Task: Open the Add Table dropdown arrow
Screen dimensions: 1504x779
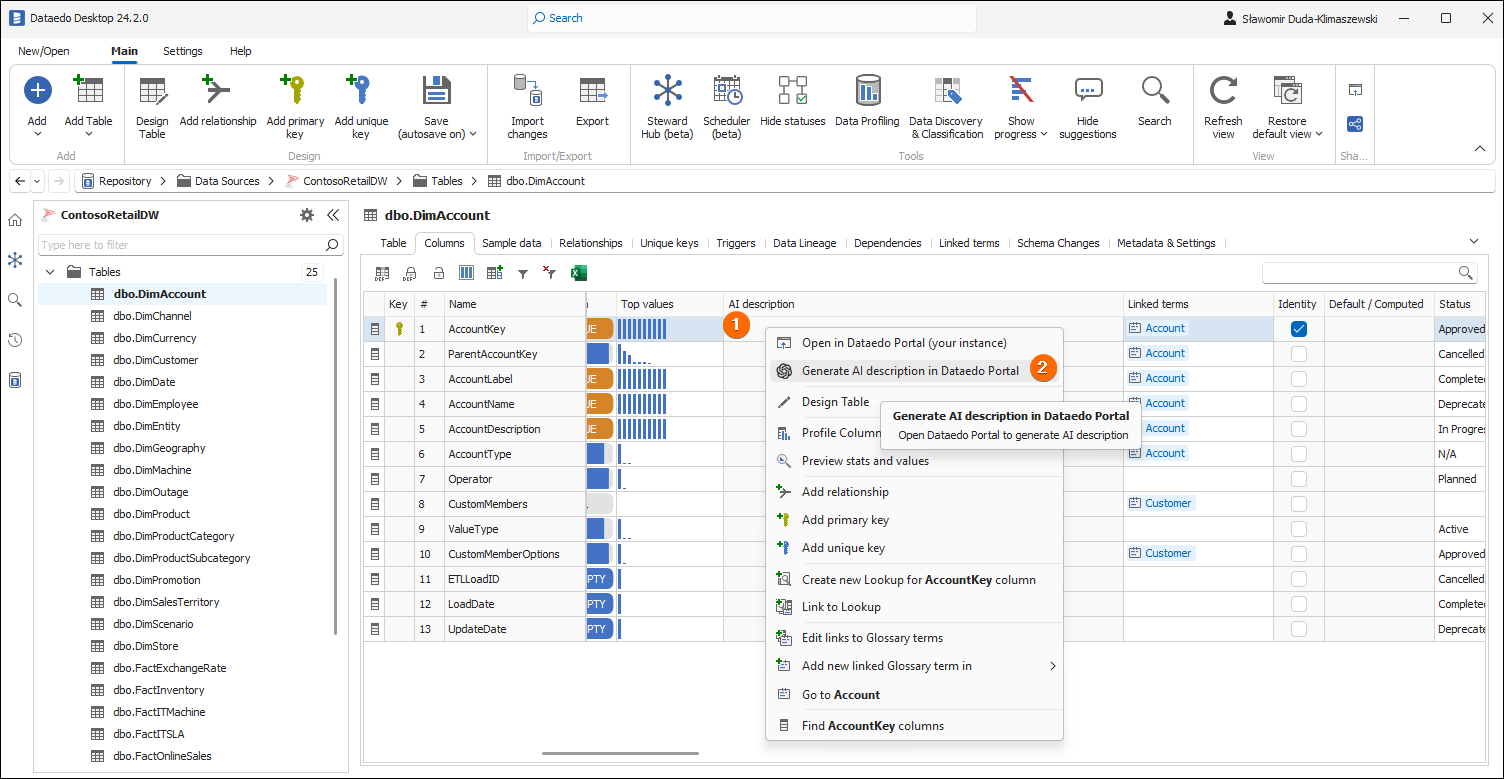Action: coord(89,134)
